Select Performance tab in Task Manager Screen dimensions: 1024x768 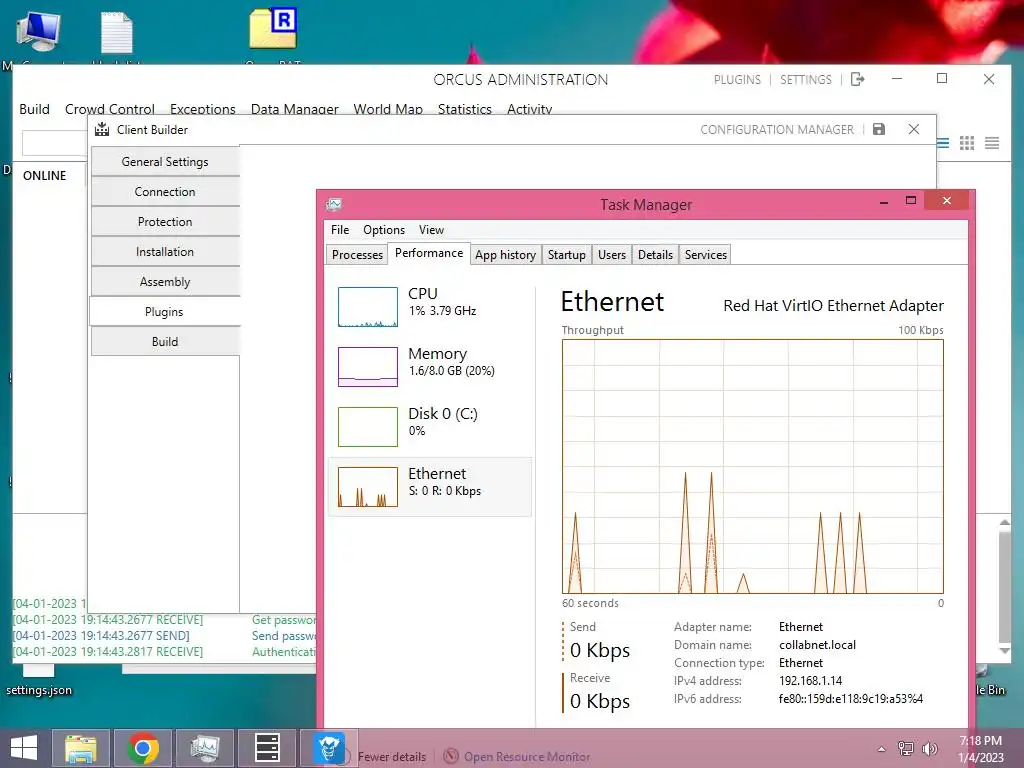(429, 253)
